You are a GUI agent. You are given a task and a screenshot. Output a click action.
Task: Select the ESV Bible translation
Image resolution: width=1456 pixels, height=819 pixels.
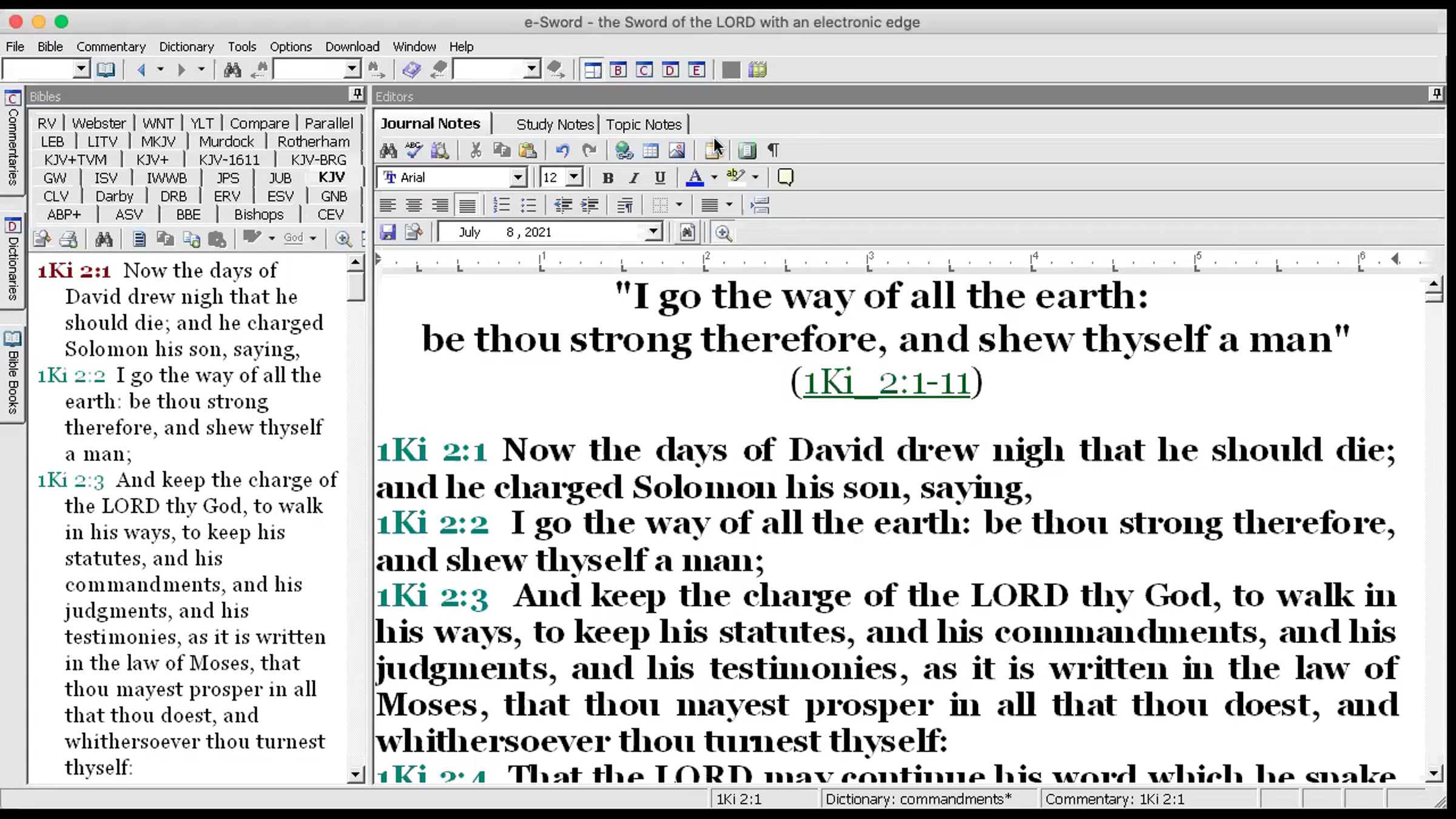coord(280,196)
